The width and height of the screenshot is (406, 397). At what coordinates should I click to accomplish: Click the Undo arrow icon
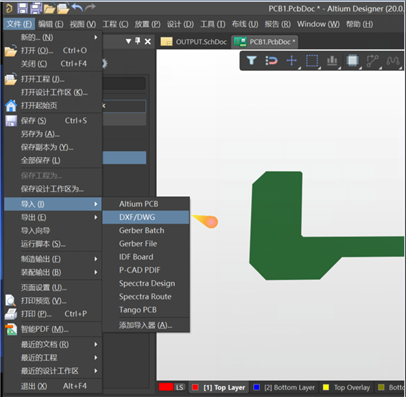point(77,8)
